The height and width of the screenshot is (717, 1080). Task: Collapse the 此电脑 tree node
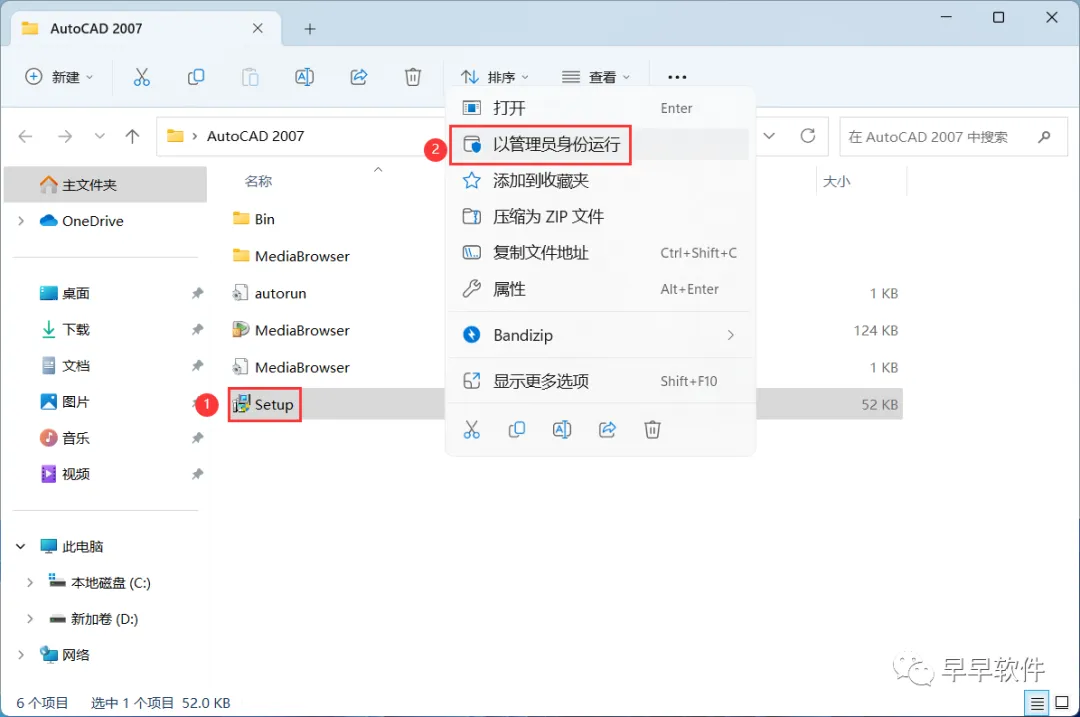pyautogui.click(x=21, y=546)
